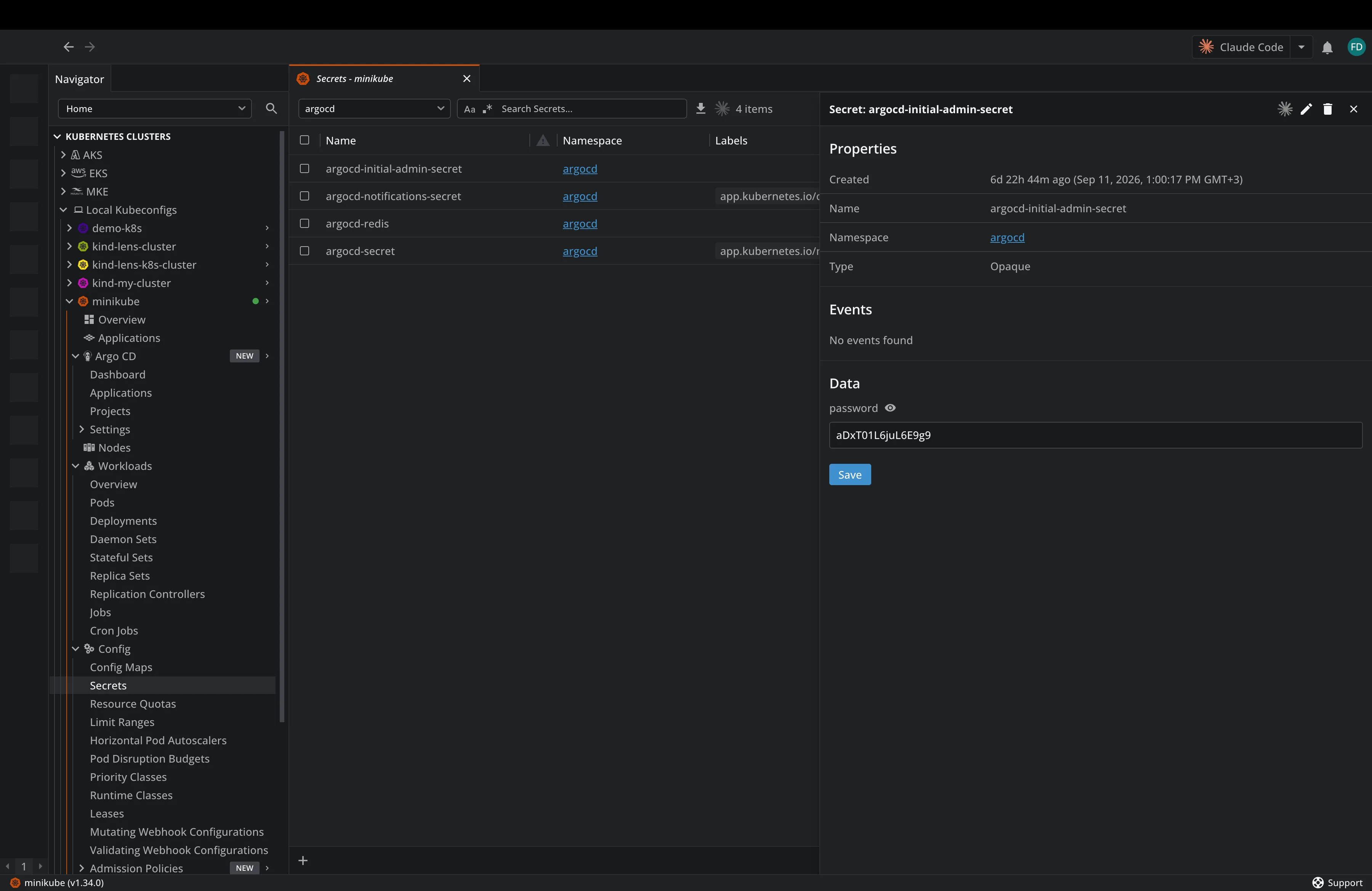Expand the AKS cluster group
Screen dimensions: 1372x891
[x=63, y=155]
